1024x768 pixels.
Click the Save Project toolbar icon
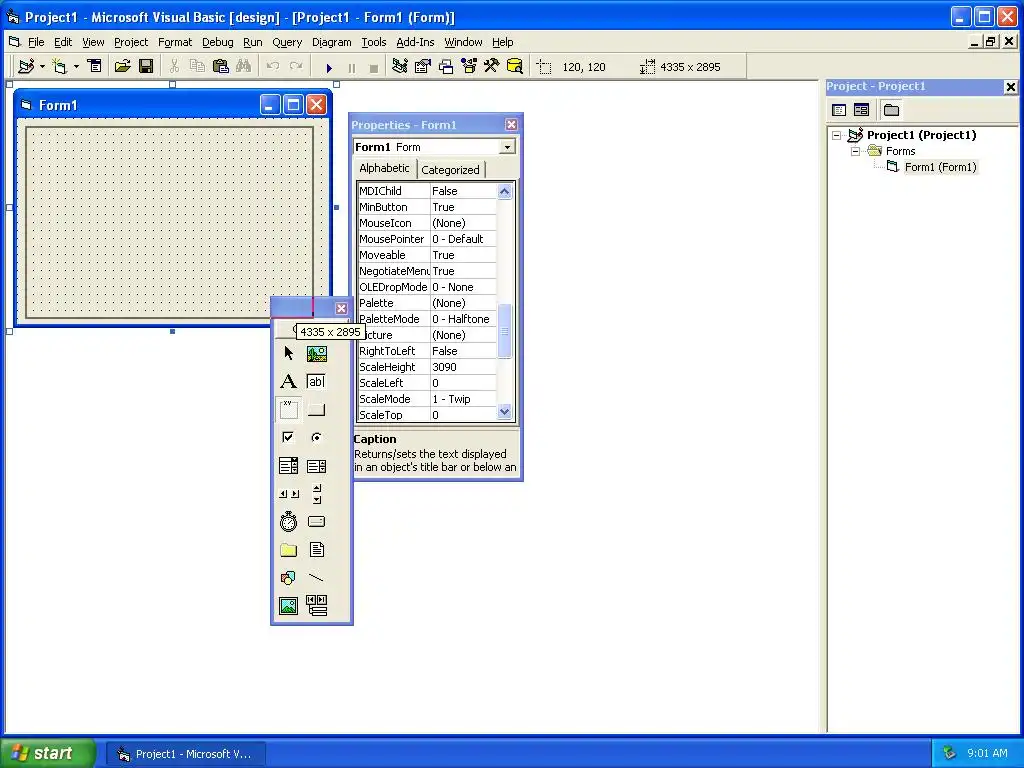click(146, 67)
